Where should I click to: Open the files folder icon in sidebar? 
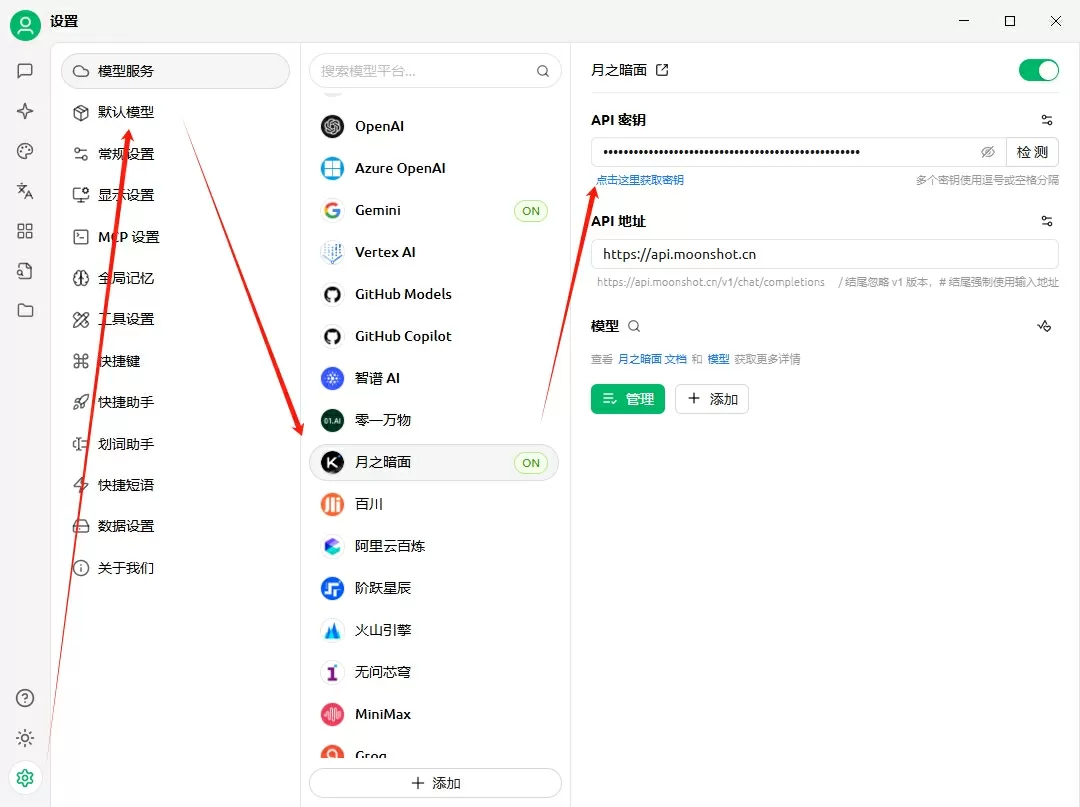[x=25, y=311]
